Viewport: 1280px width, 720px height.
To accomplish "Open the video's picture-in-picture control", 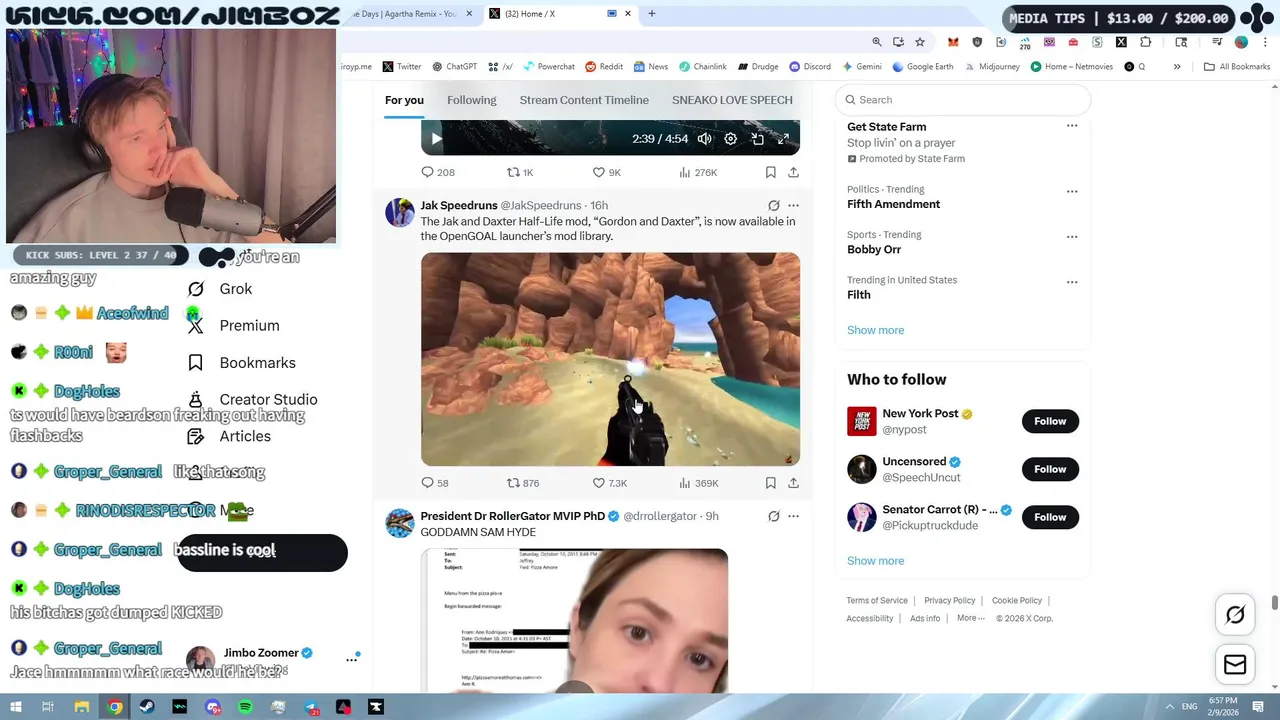I will pos(757,139).
